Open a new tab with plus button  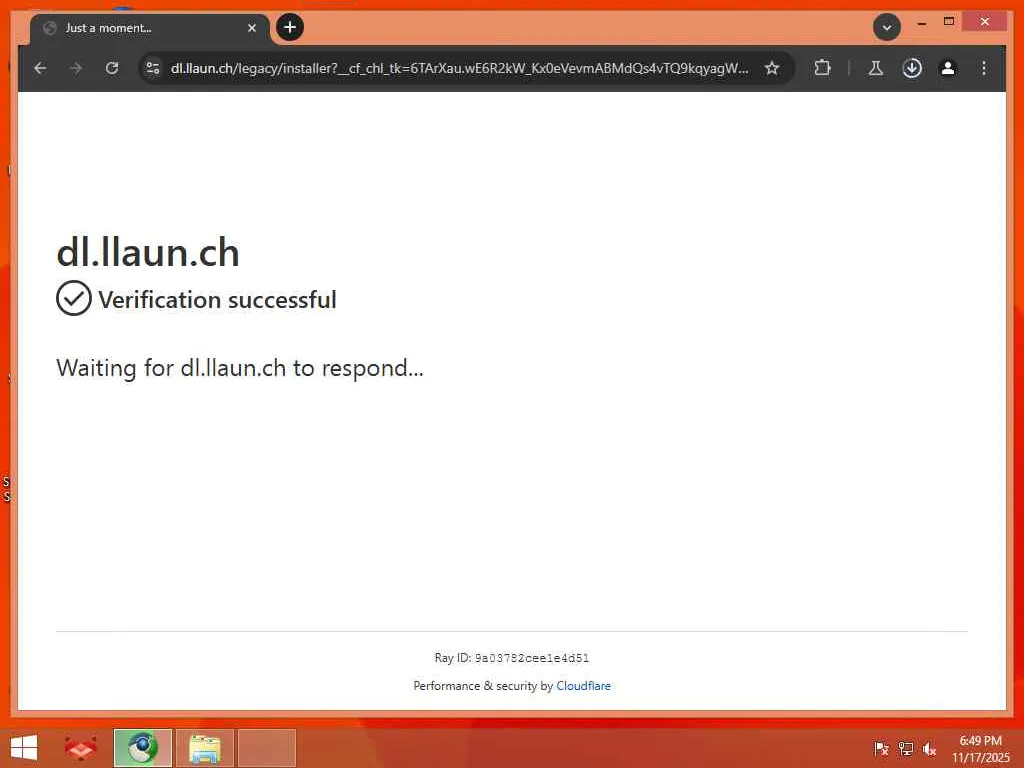290,27
